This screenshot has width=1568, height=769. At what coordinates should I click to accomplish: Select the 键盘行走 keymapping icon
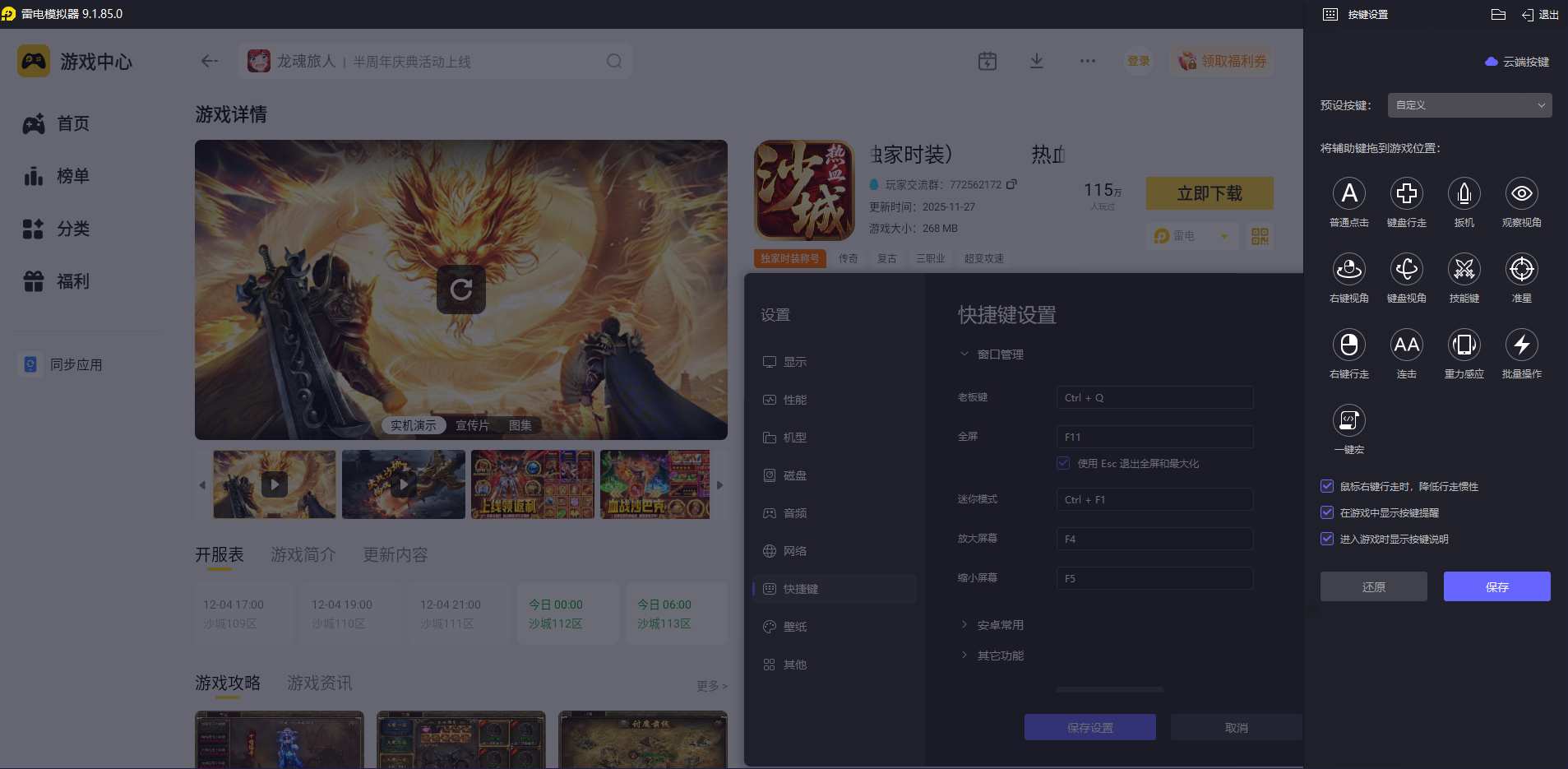pos(1405,194)
